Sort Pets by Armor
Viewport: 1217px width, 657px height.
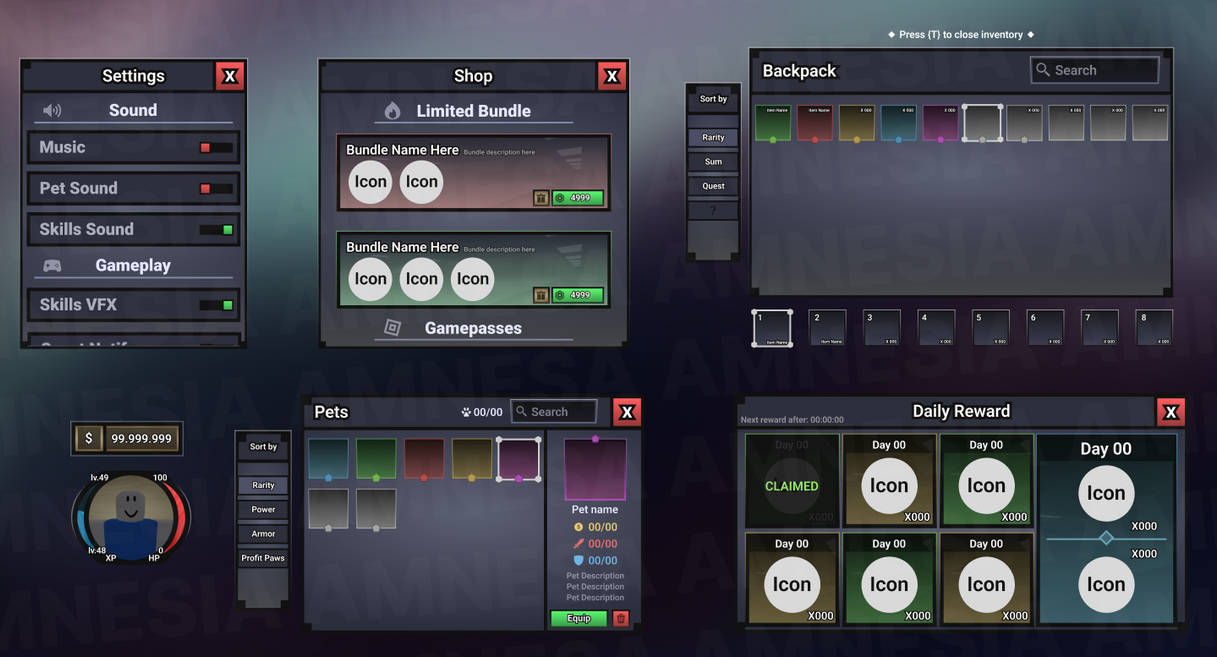(263, 534)
